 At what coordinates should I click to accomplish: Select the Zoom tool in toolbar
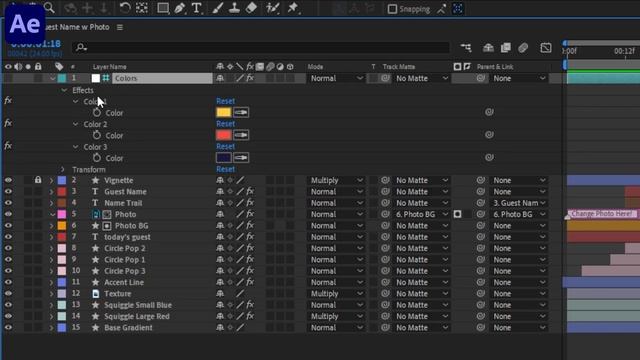(49, 8)
